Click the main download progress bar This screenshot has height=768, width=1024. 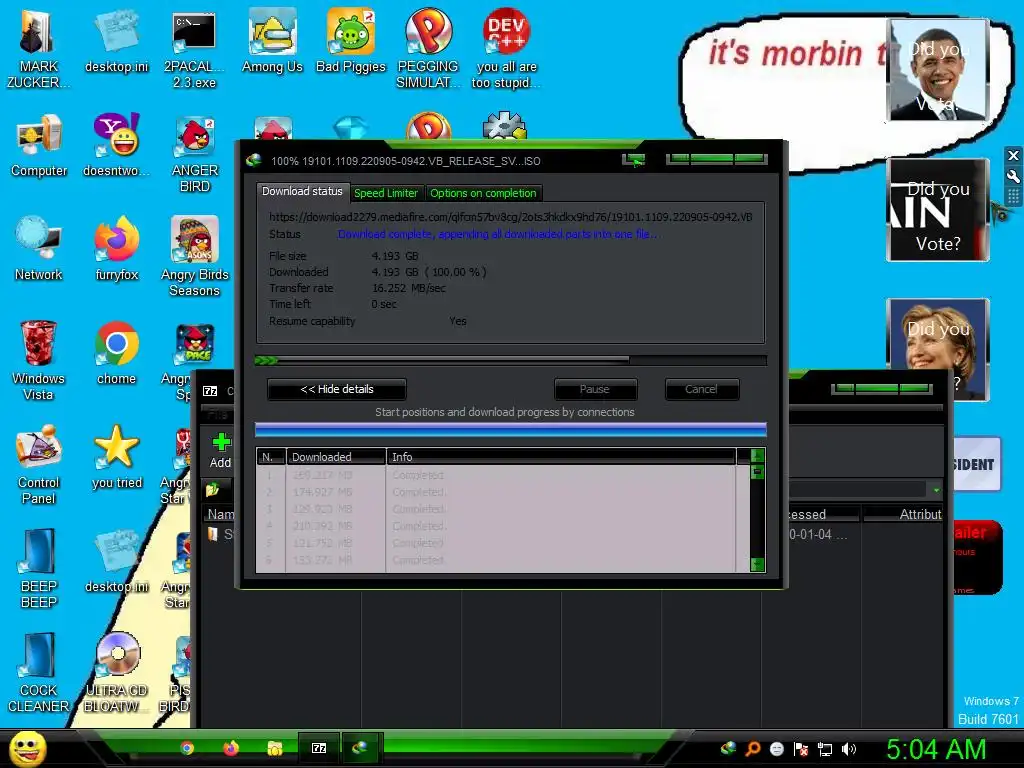point(511,360)
